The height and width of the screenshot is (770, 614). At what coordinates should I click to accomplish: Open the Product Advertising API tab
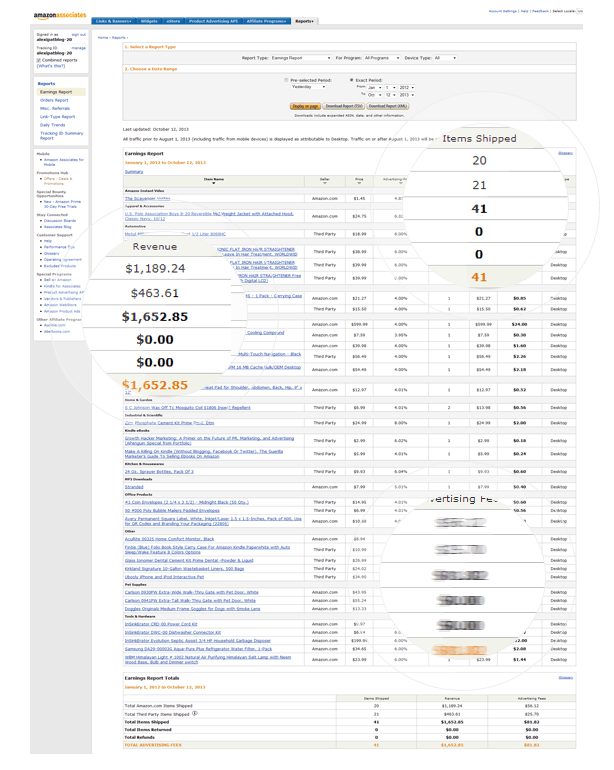click(213, 21)
